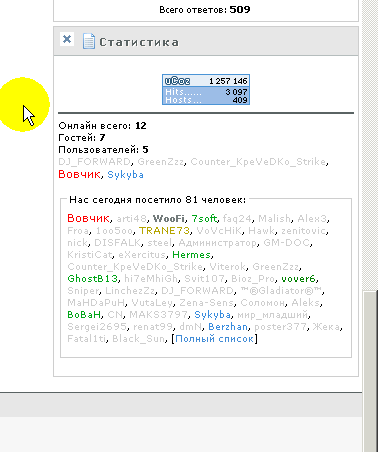
Task: Click Вовчик in today's visitors list
Action: (x=88, y=218)
